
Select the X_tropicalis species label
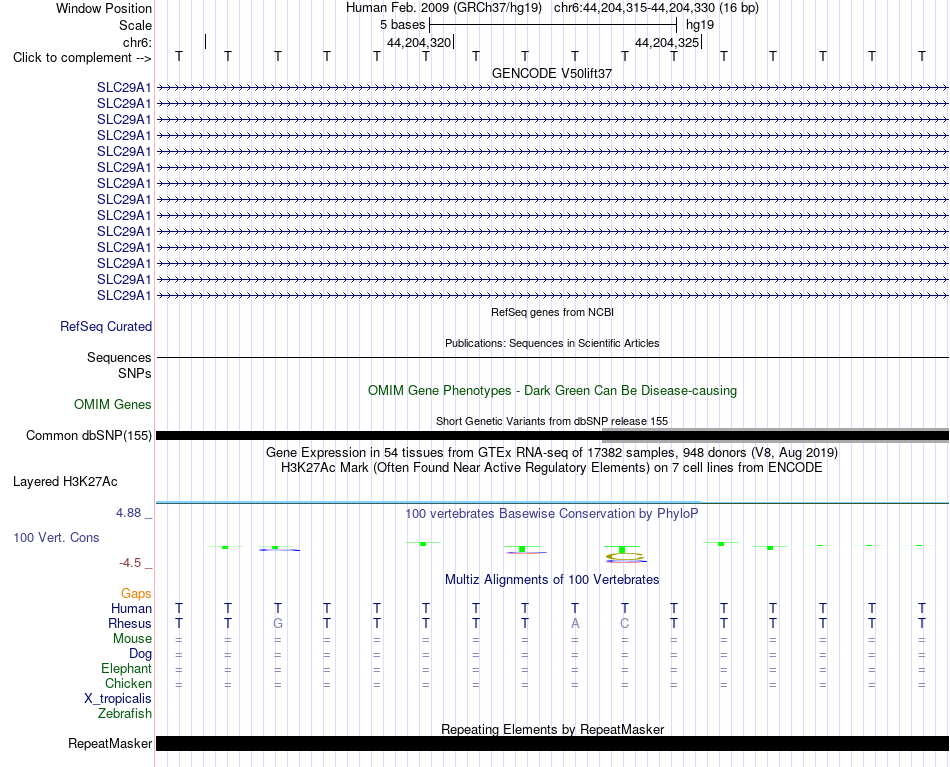point(118,699)
